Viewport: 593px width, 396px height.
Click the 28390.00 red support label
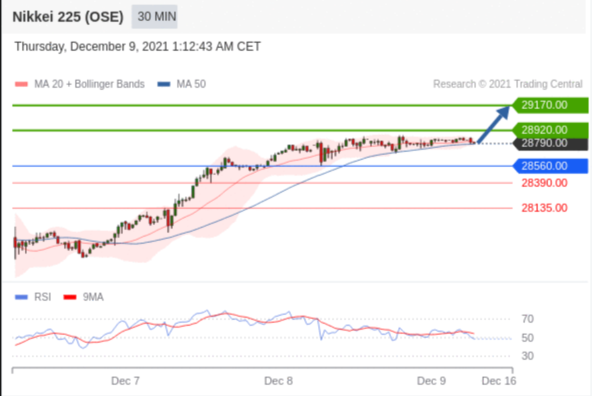(544, 183)
